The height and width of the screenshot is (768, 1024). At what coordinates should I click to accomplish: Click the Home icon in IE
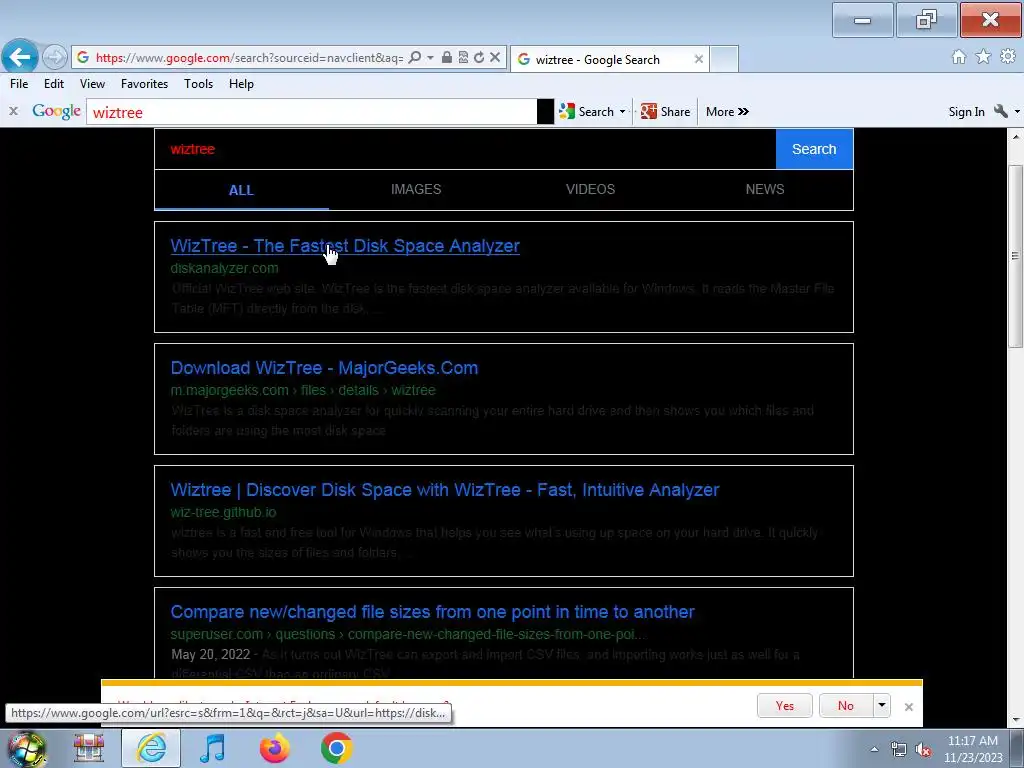pos(959,57)
